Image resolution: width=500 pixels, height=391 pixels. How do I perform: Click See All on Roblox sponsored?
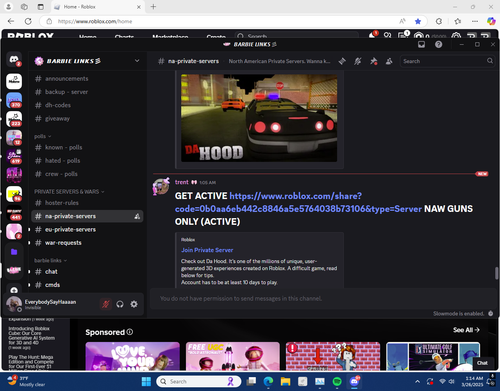pos(466,330)
